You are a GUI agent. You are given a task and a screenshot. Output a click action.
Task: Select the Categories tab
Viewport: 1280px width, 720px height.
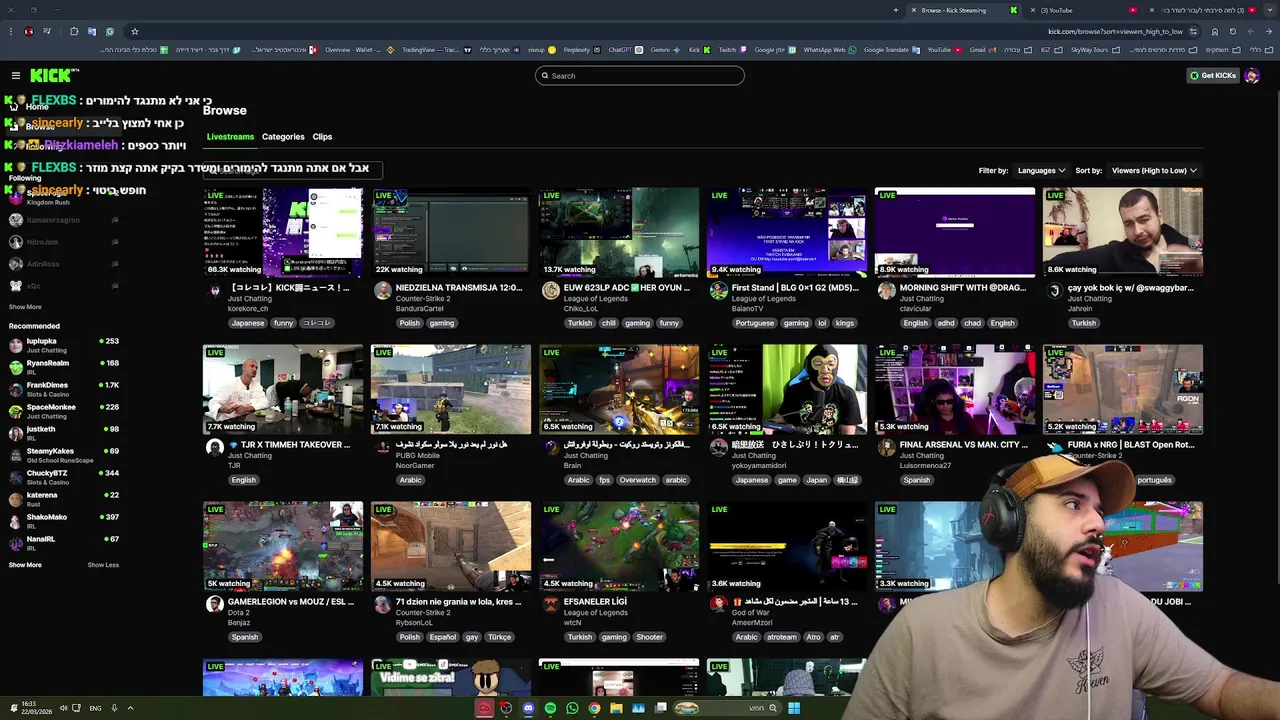pos(283,137)
